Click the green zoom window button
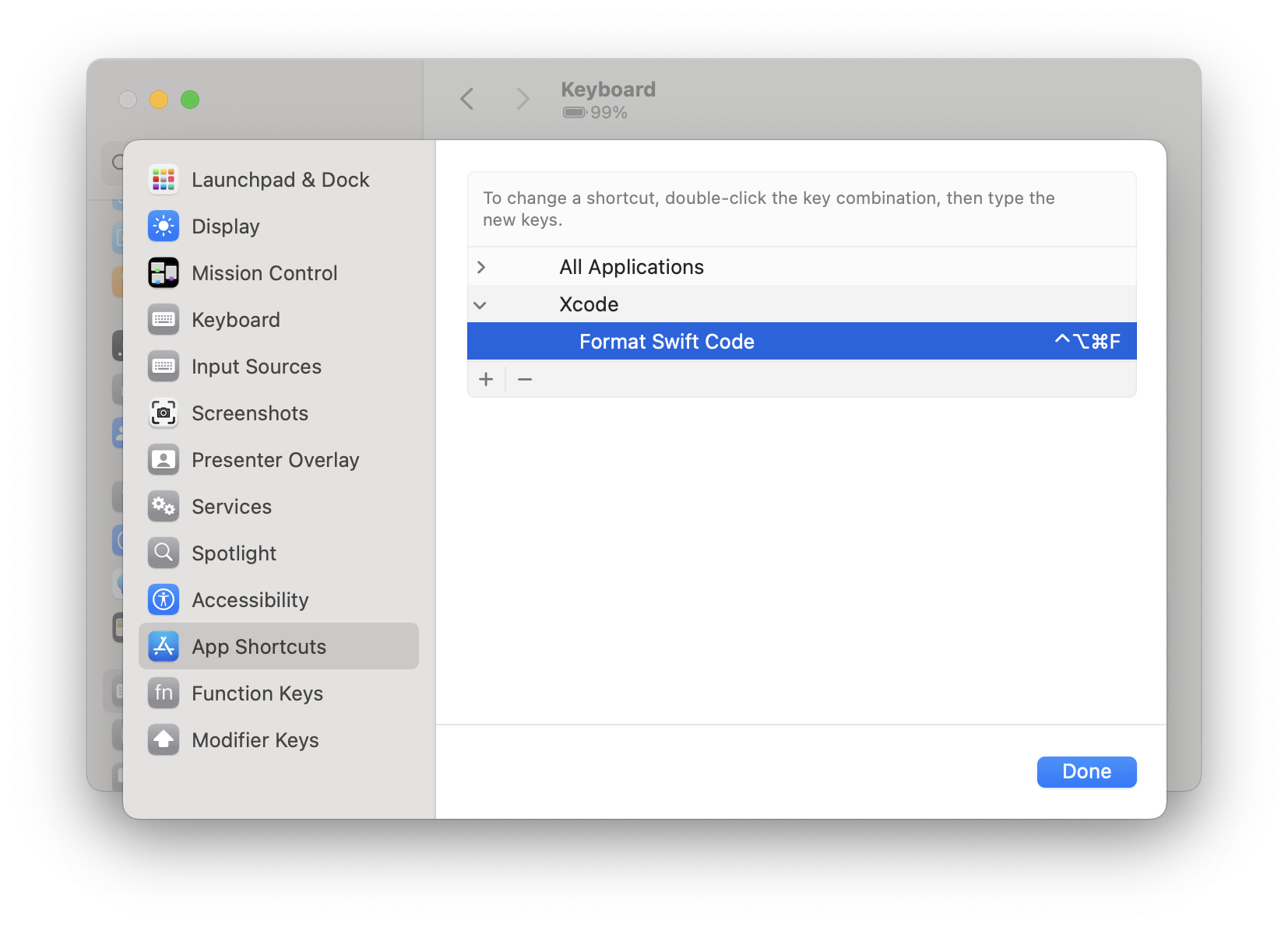This screenshot has height=934, width=1288. pos(190,100)
